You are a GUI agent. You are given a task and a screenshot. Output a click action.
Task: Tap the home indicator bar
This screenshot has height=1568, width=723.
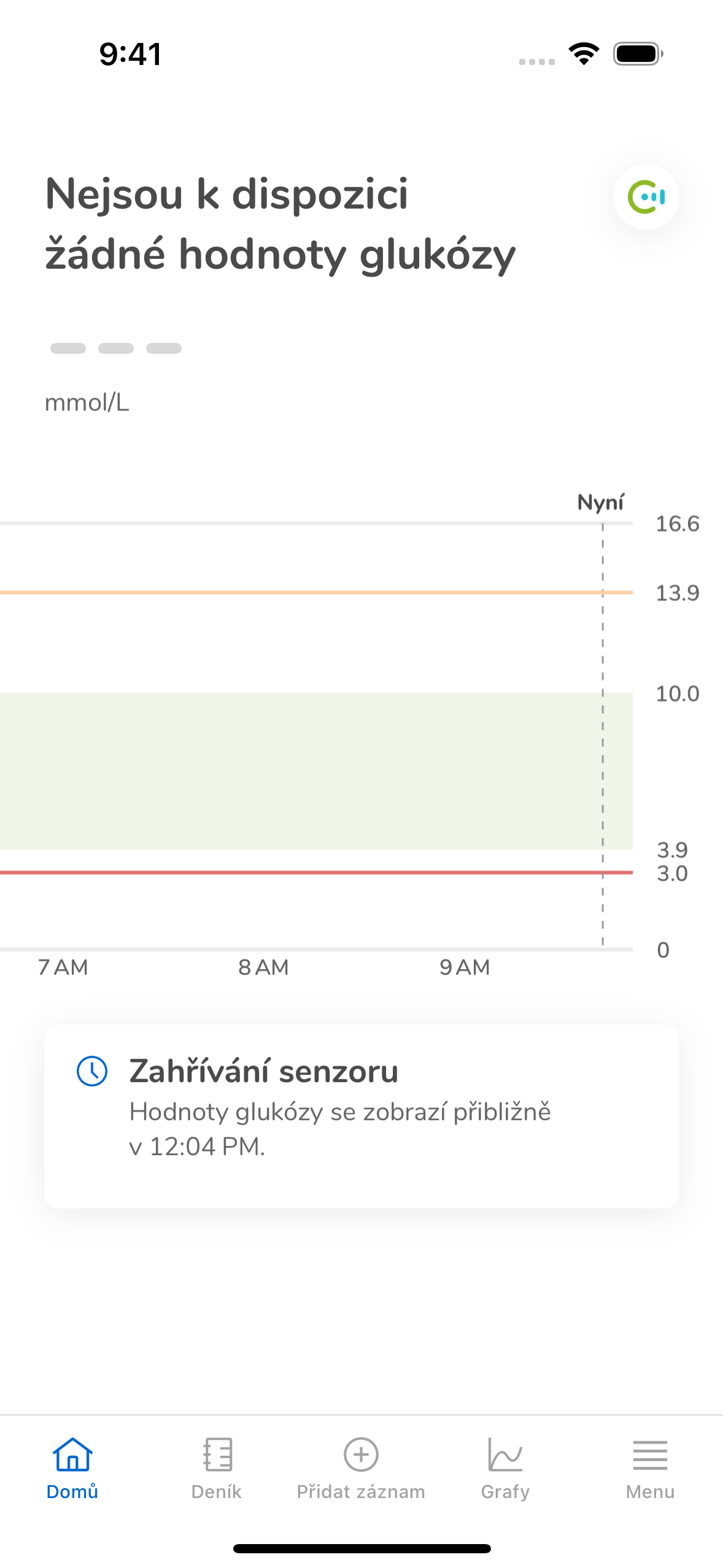pos(361,1549)
